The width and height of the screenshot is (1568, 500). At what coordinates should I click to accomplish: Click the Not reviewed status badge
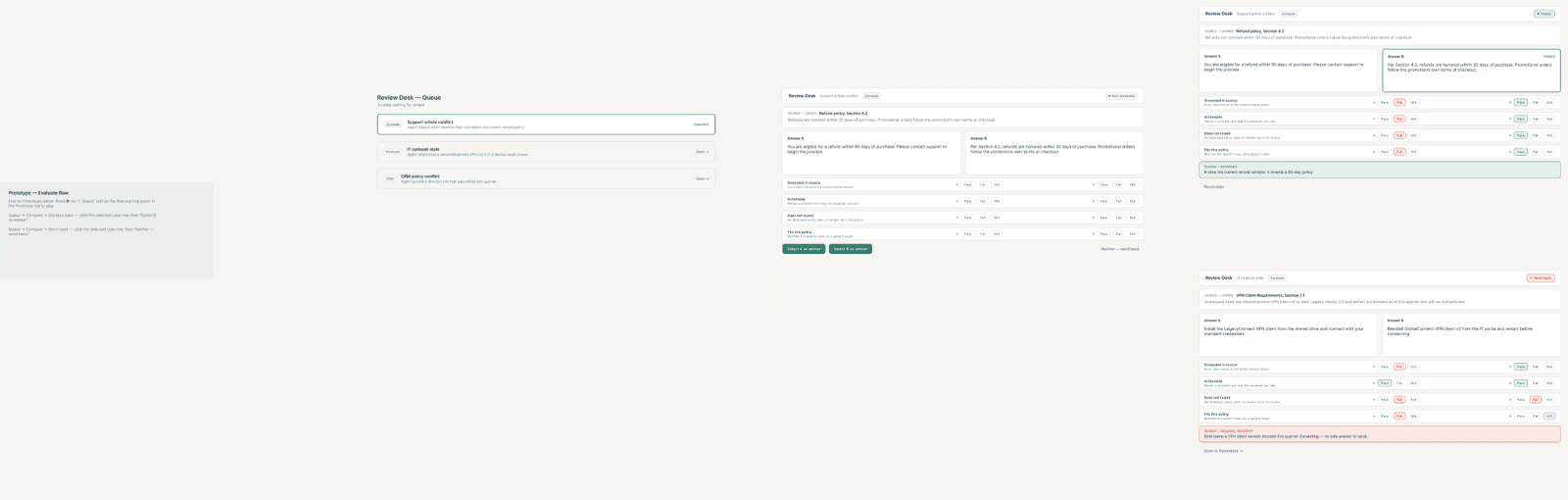tap(1122, 96)
